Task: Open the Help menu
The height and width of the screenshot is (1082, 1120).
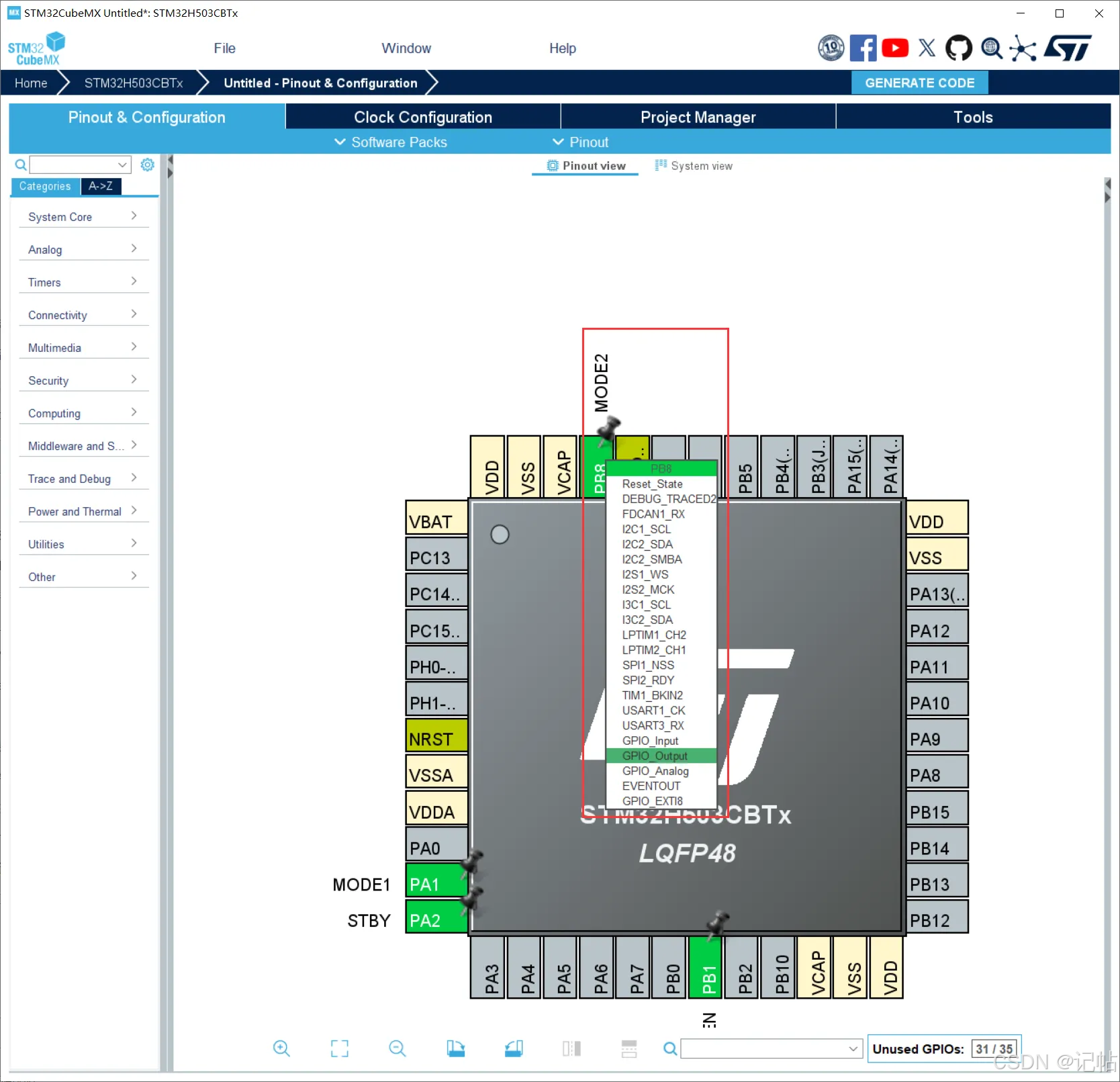Action: click(x=563, y=48)
